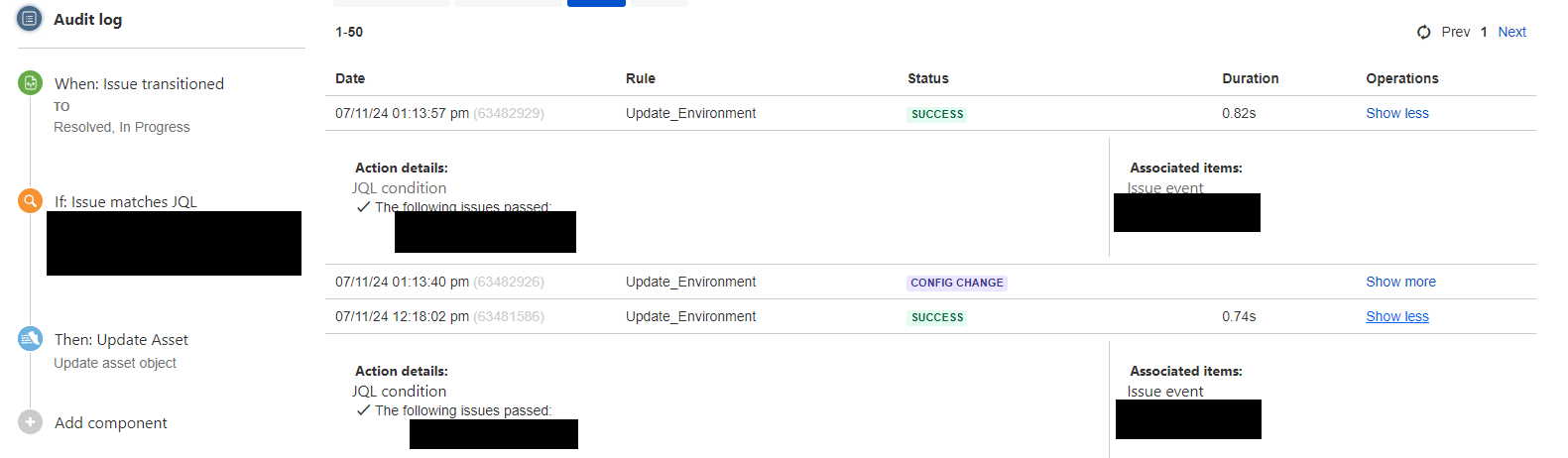Click the Duration column header
Screen dimensions: 1568x458
pyautogui.click(x=1251, y=78)
